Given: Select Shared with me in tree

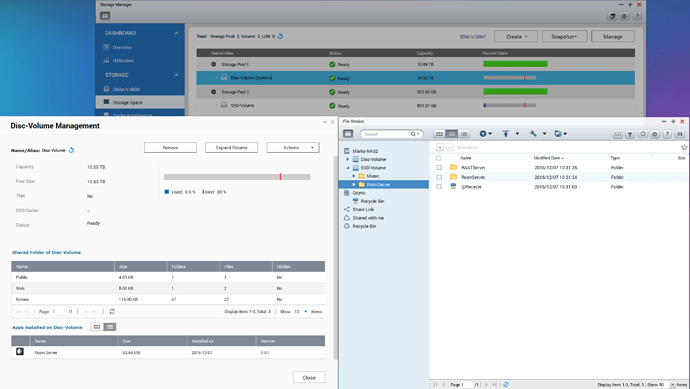Looking at the screenshot, I should click(368, 218).
